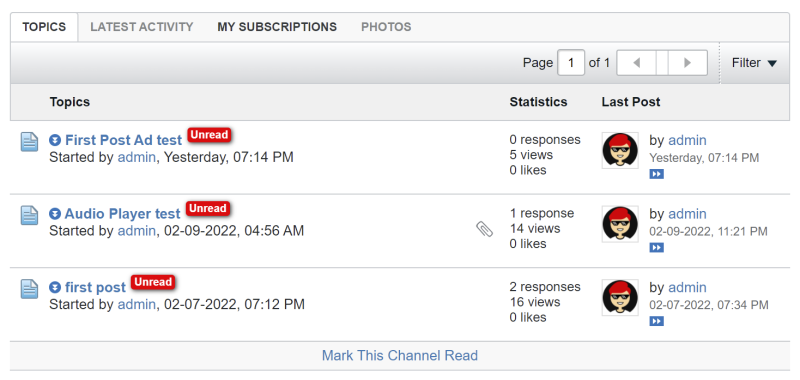Open the First Post Ad test topic
Image resolution: width=800 pixels, height=380 pixels.
123,140
